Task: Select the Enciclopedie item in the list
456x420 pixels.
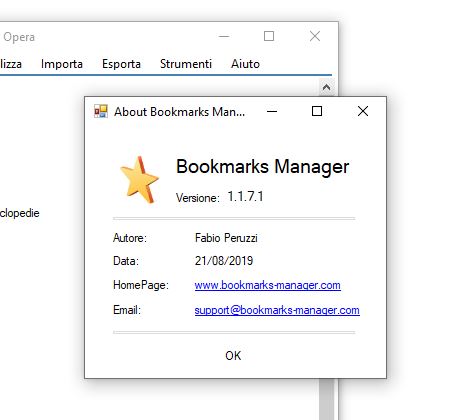Action: tap(20, 213)
